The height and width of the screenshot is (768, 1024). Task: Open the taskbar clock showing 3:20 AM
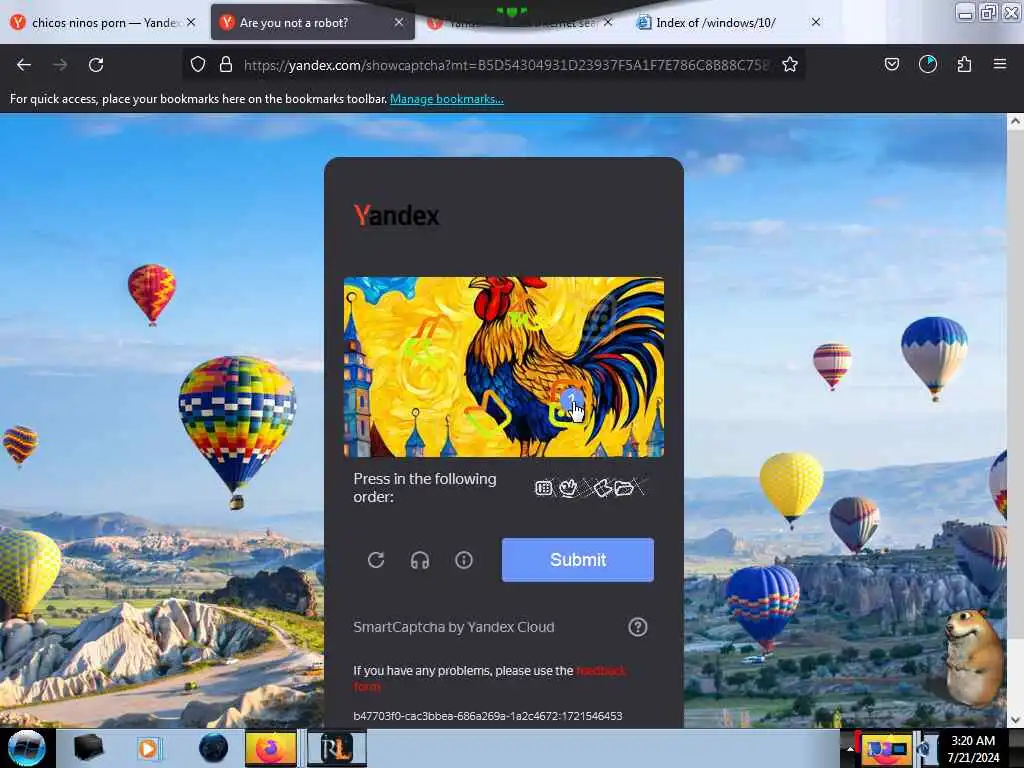pyautogui.click(x=973, y=748)
